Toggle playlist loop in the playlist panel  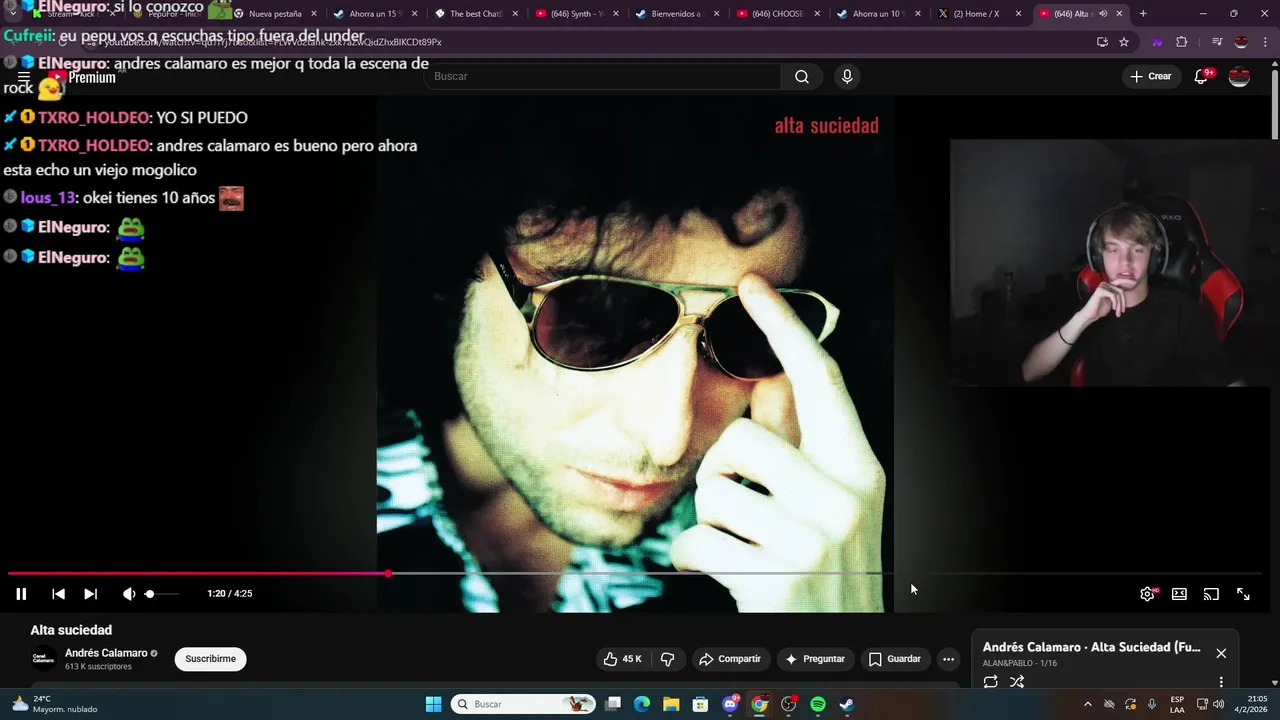(990, 682)
